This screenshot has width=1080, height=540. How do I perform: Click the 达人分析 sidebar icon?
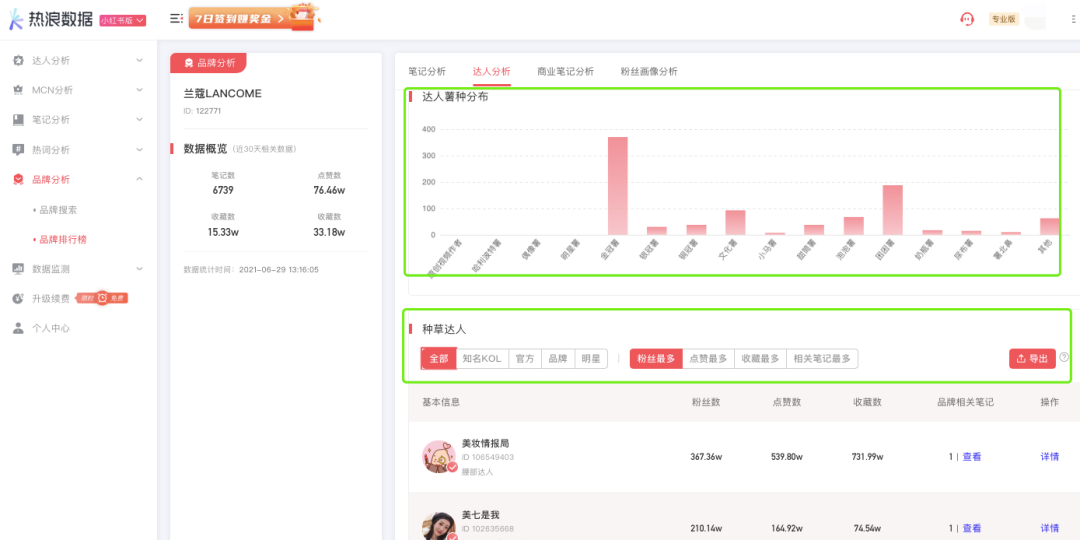19,61
